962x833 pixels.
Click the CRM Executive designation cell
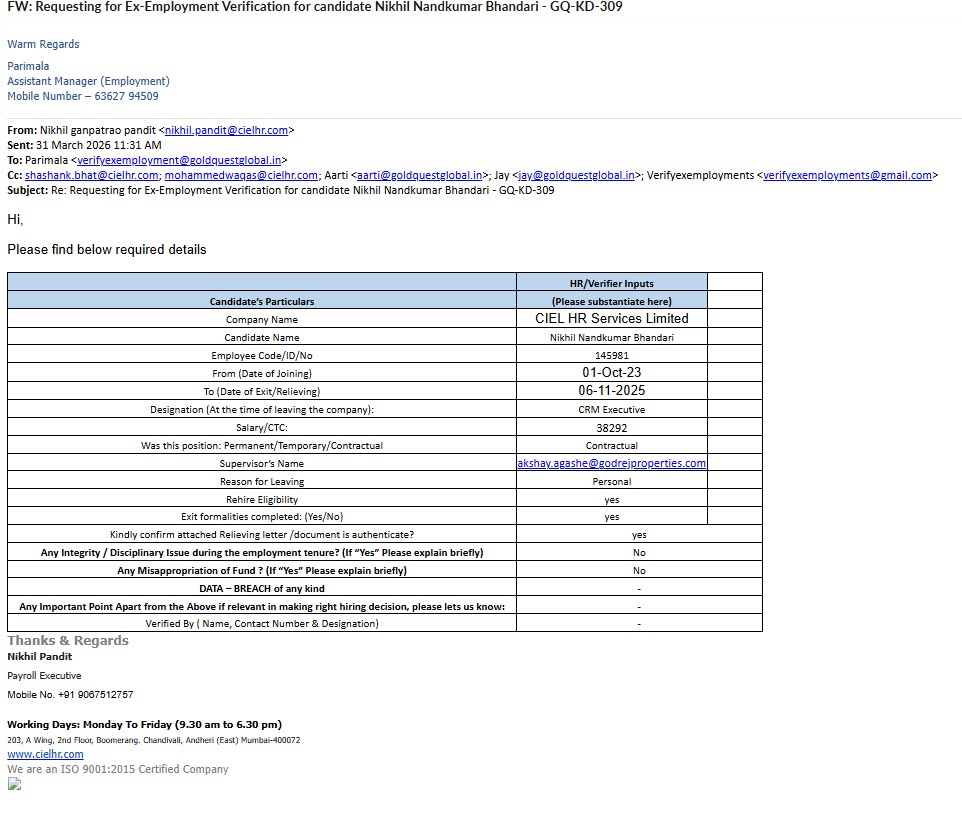coord(612,409)
